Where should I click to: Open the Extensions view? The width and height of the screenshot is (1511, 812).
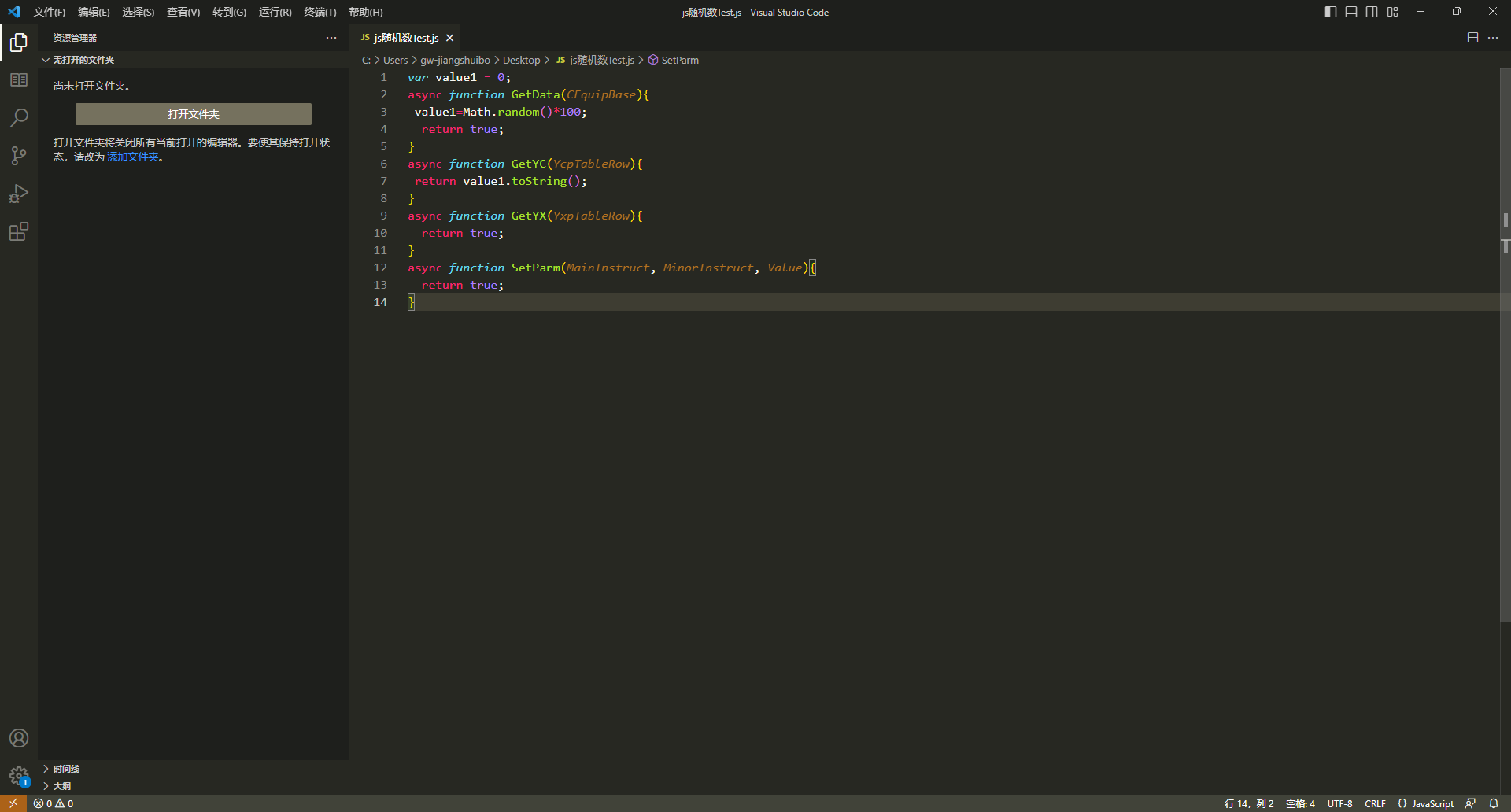[x=19, y=231]
